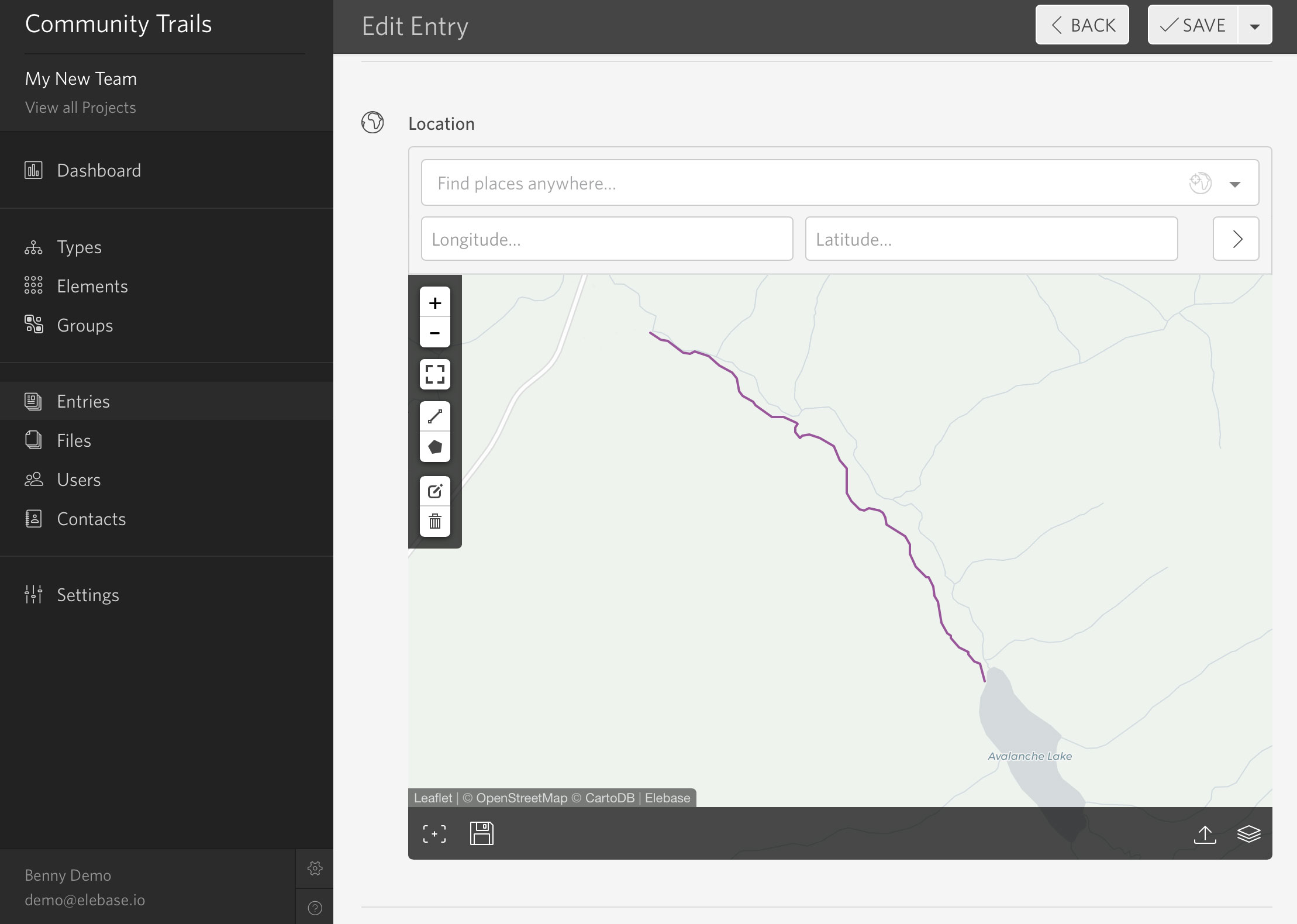Image resolution: width=1297 pixels, height=924 pixels.
Task: Follow the View all Projects link
Action: pyautogui.click(x=81, y=108)
